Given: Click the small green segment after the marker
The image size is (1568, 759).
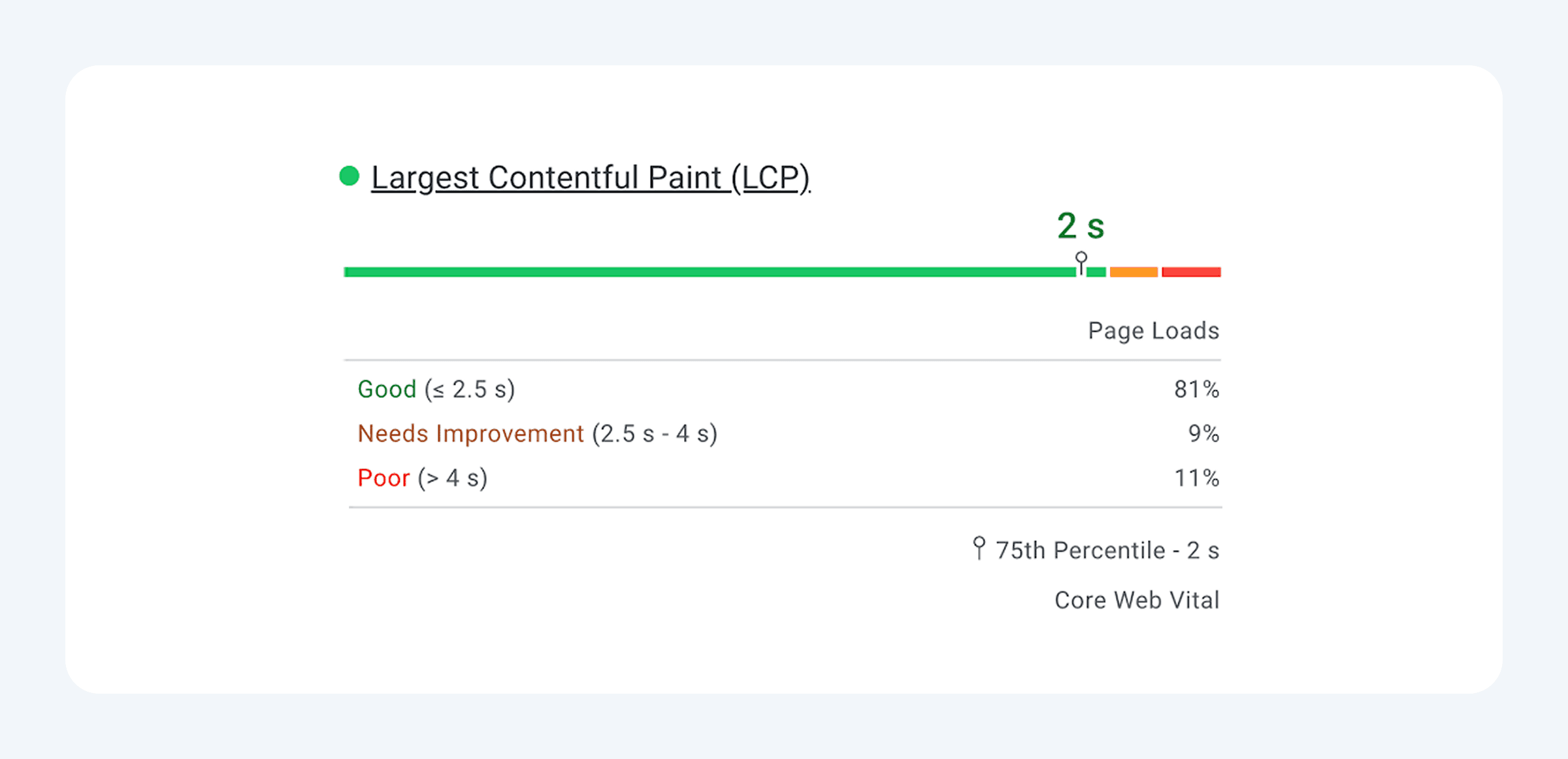Looking at the screenshot, I should point(1099,270).
